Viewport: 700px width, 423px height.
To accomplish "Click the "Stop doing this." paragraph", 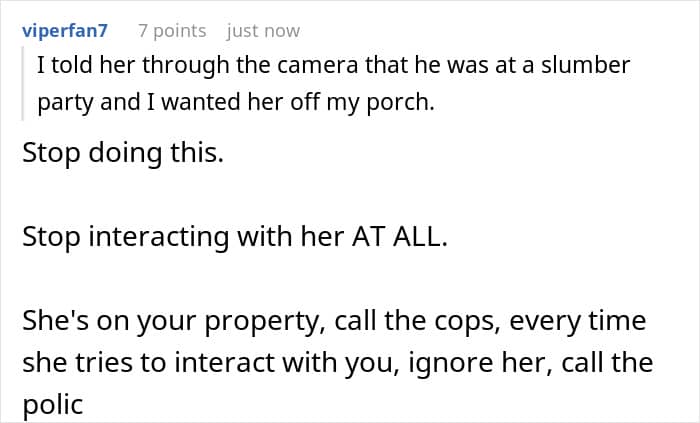I will tap(120, 156).
